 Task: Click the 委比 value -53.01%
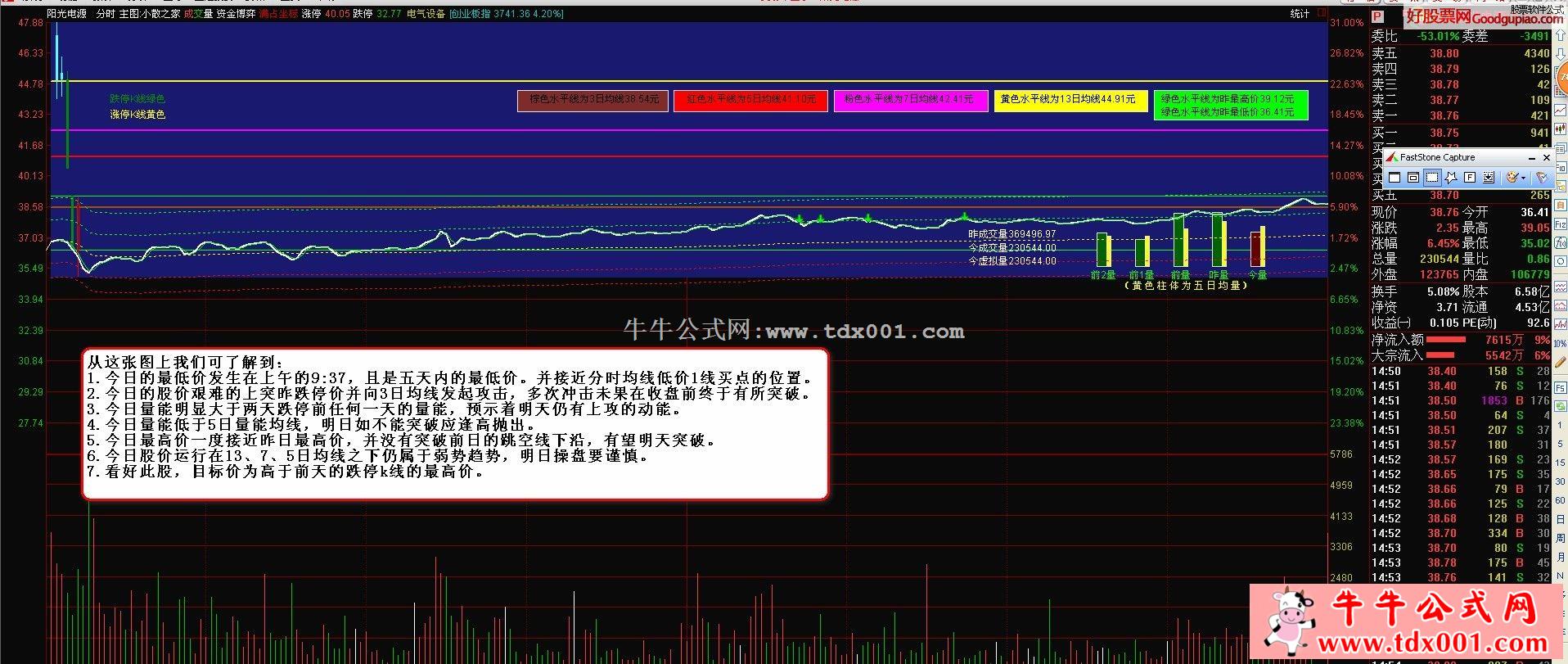pos(1437,37)
